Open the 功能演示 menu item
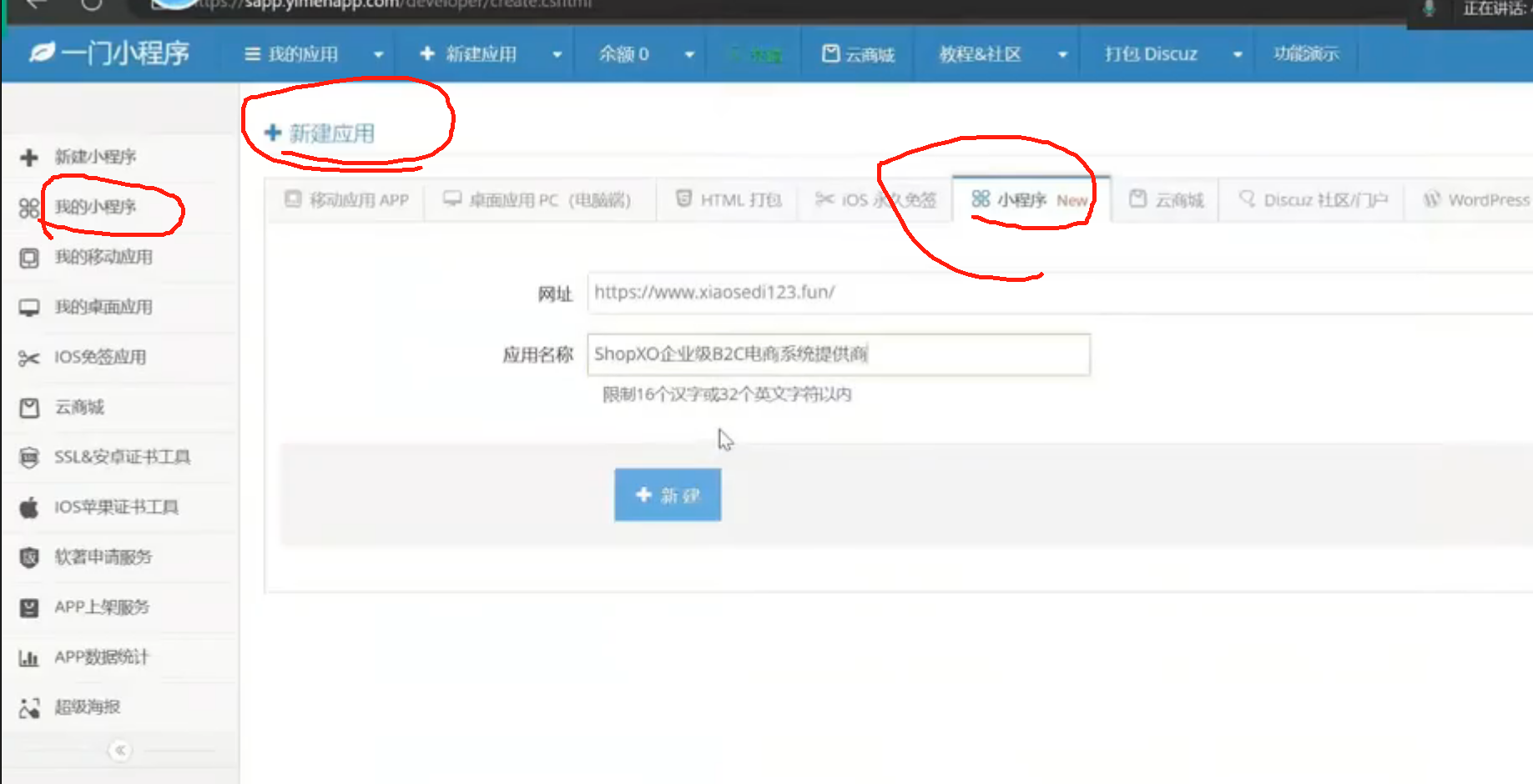The image size is (1533, 784). 1306,54
